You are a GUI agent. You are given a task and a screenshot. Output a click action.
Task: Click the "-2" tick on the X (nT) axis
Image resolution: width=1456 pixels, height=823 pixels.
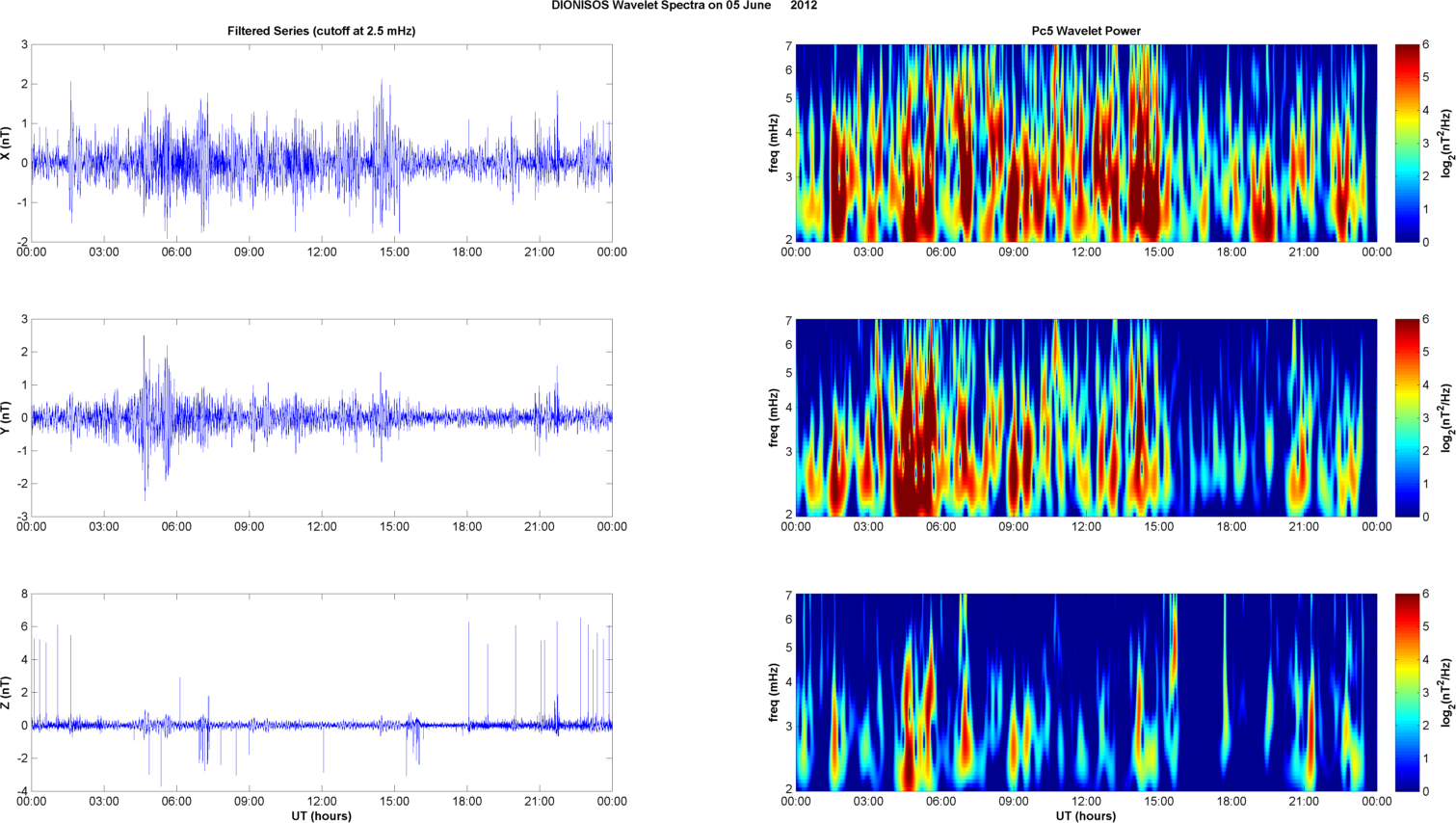21,242
